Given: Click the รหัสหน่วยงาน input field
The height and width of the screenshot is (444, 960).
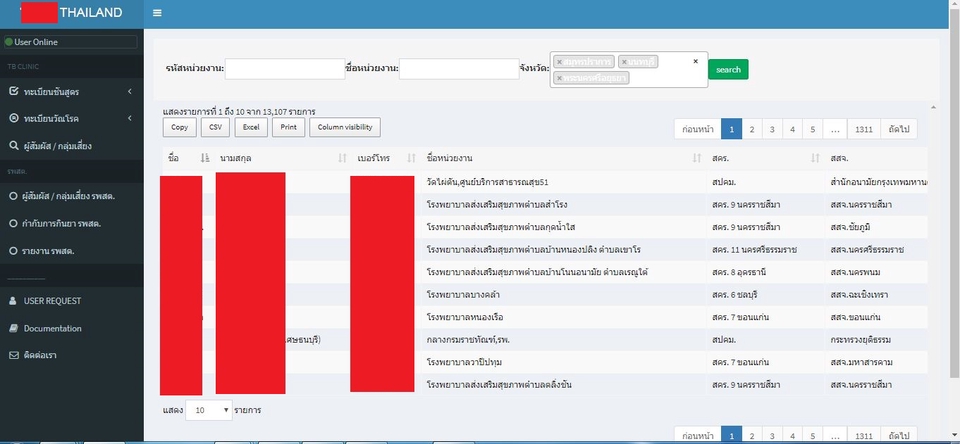Looking at the screenshot, I should [284, 69].
